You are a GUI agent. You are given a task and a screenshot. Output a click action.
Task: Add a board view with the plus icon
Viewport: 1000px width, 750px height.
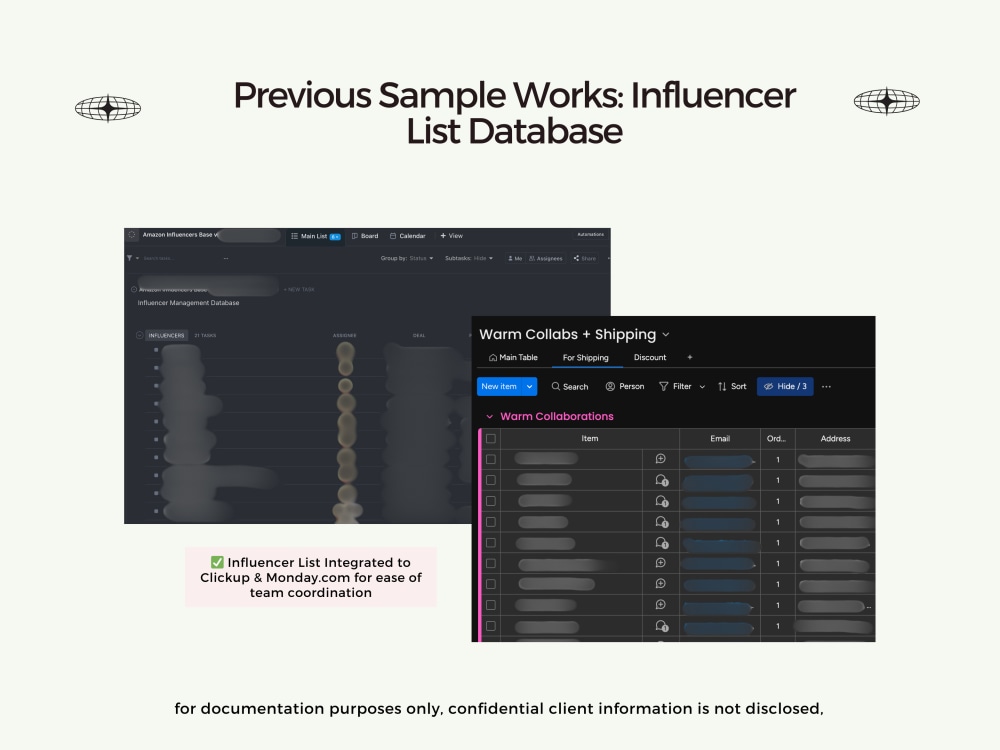point(689,357)
